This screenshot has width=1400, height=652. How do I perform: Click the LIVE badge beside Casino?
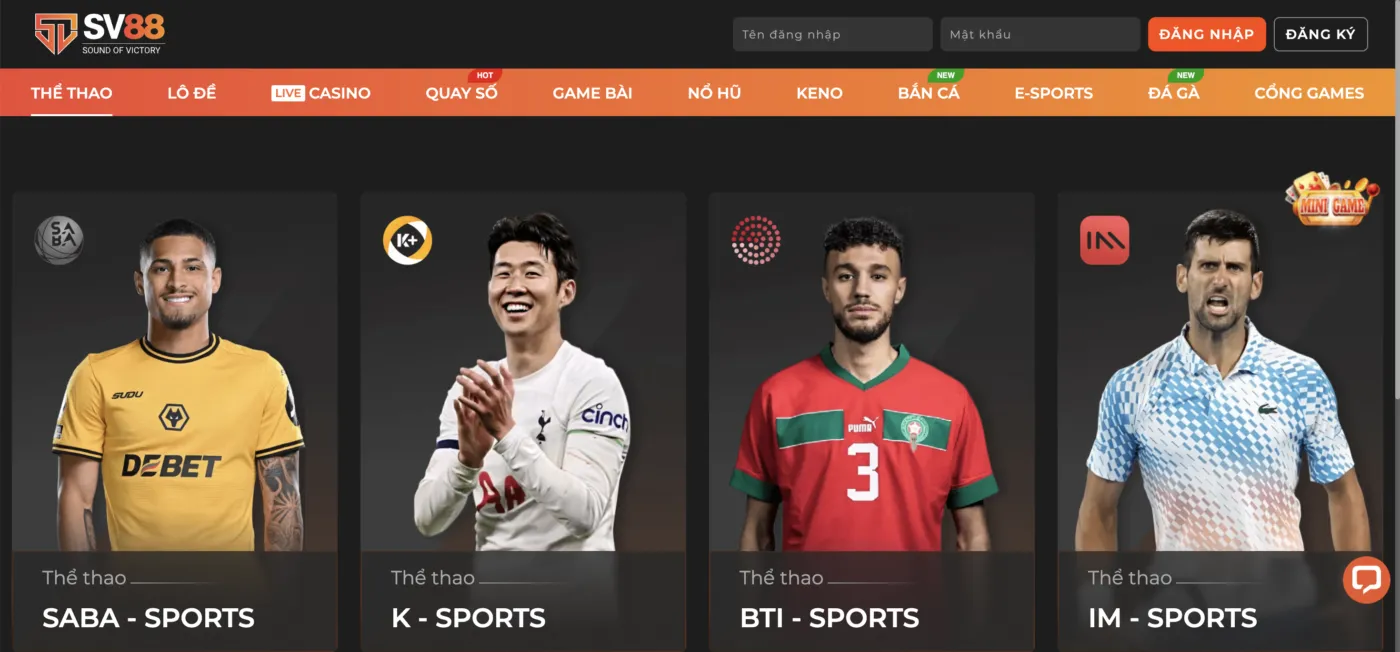pyautogui.click(x=288, y=93)
